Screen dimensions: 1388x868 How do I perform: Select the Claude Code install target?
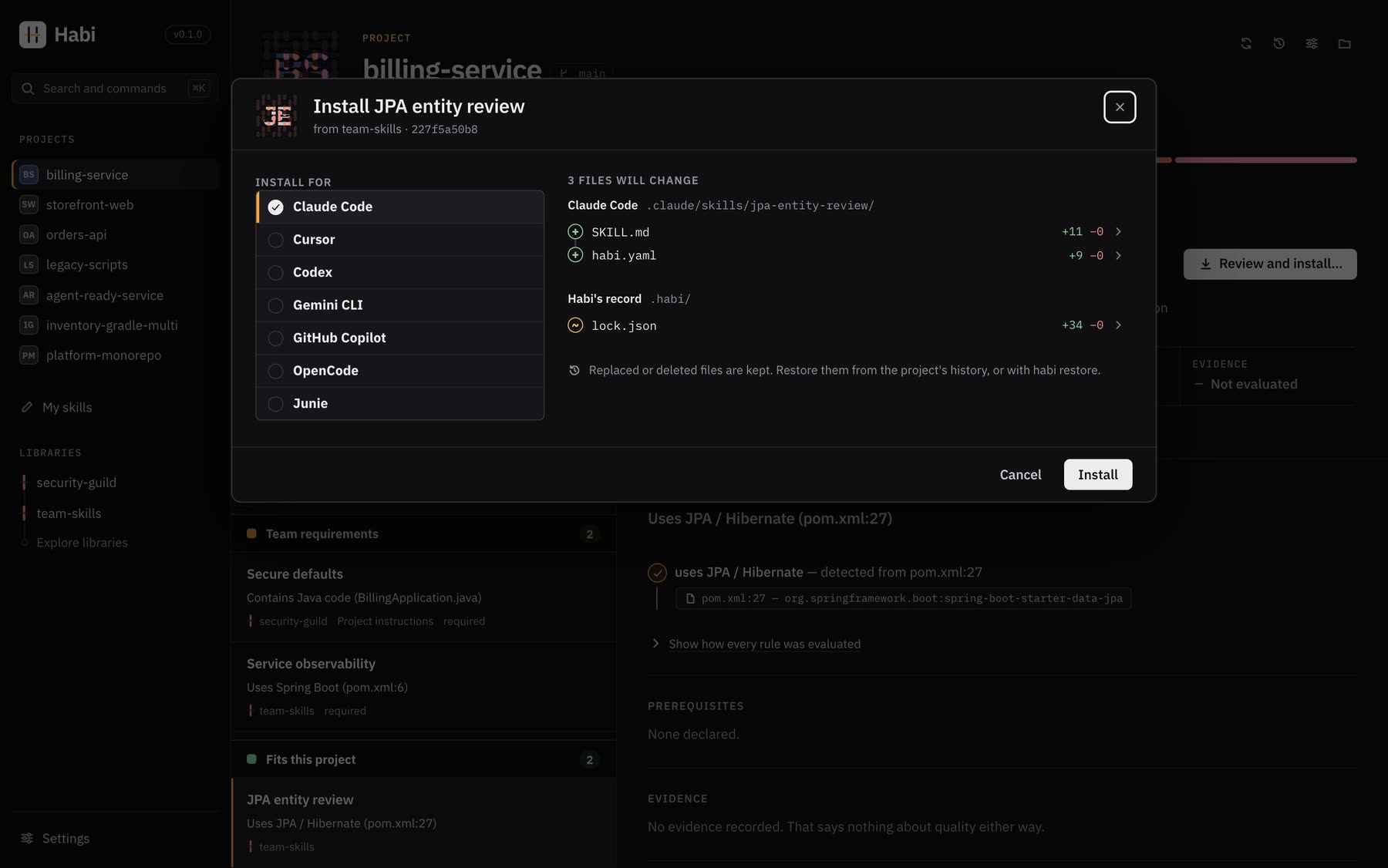tap(399, 207)
